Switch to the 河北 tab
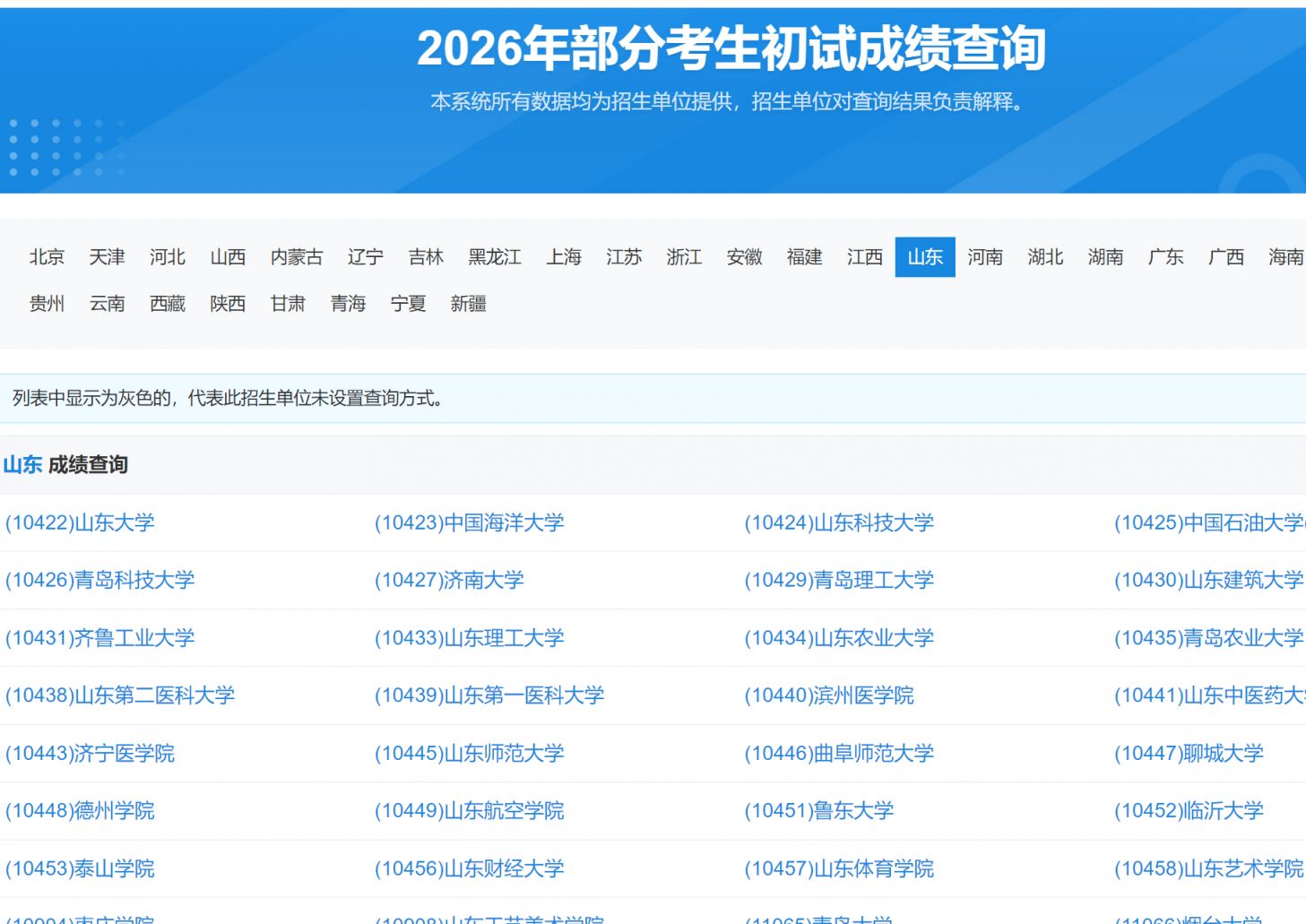This screenshot has width=1306, height=924. pyautogui.click(x=167, y=257)
